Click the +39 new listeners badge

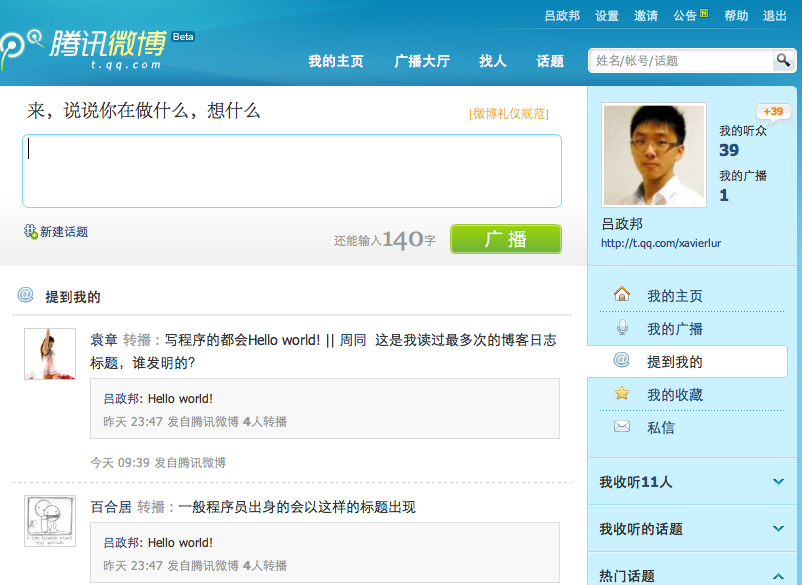772,111
